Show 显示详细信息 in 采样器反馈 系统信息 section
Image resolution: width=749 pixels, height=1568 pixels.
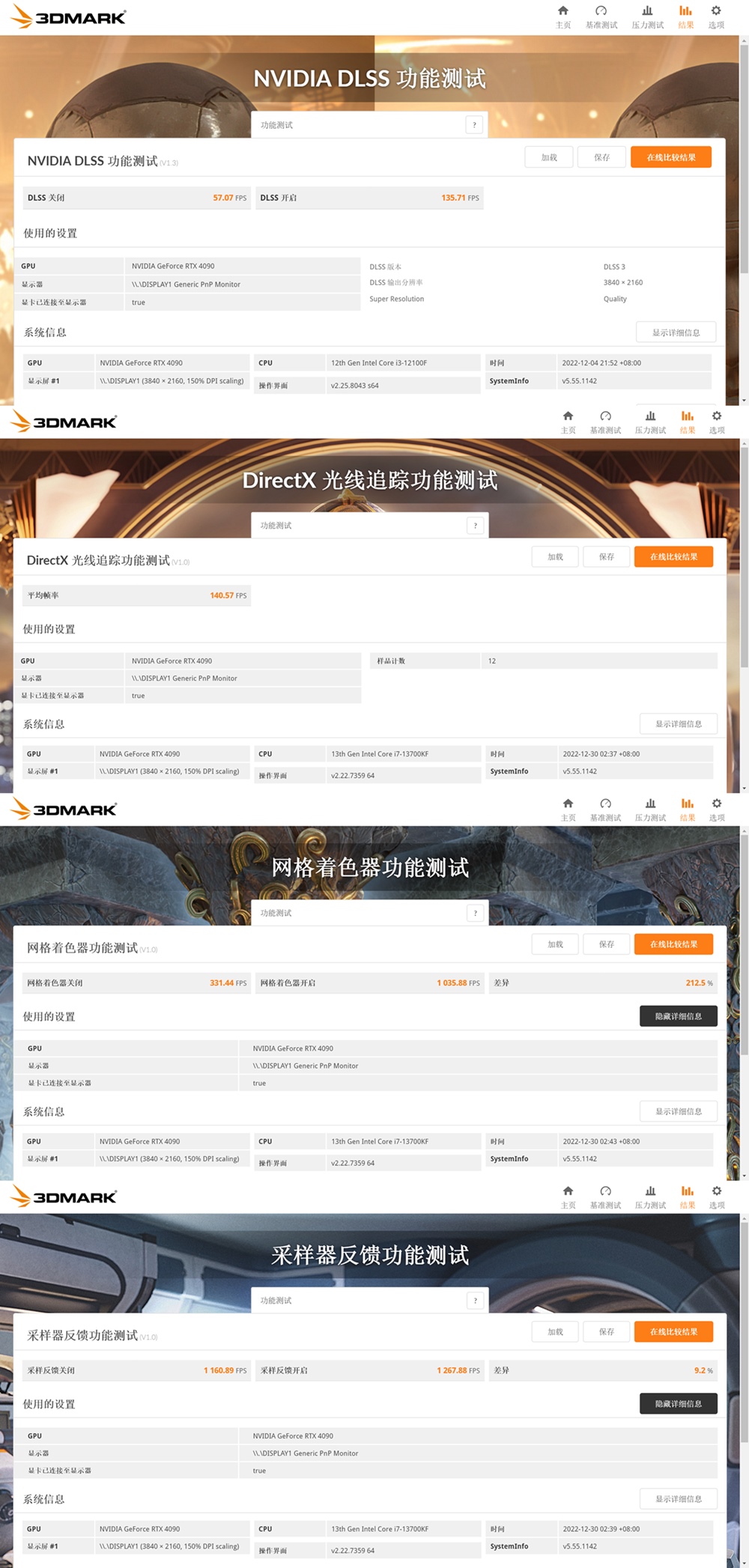679,1499
